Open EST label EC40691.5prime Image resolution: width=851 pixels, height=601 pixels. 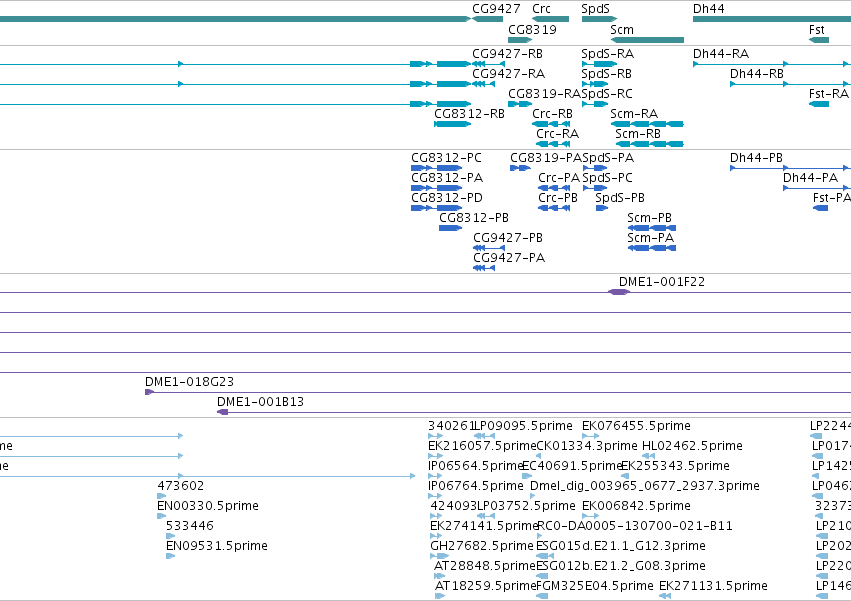(571, 466)
